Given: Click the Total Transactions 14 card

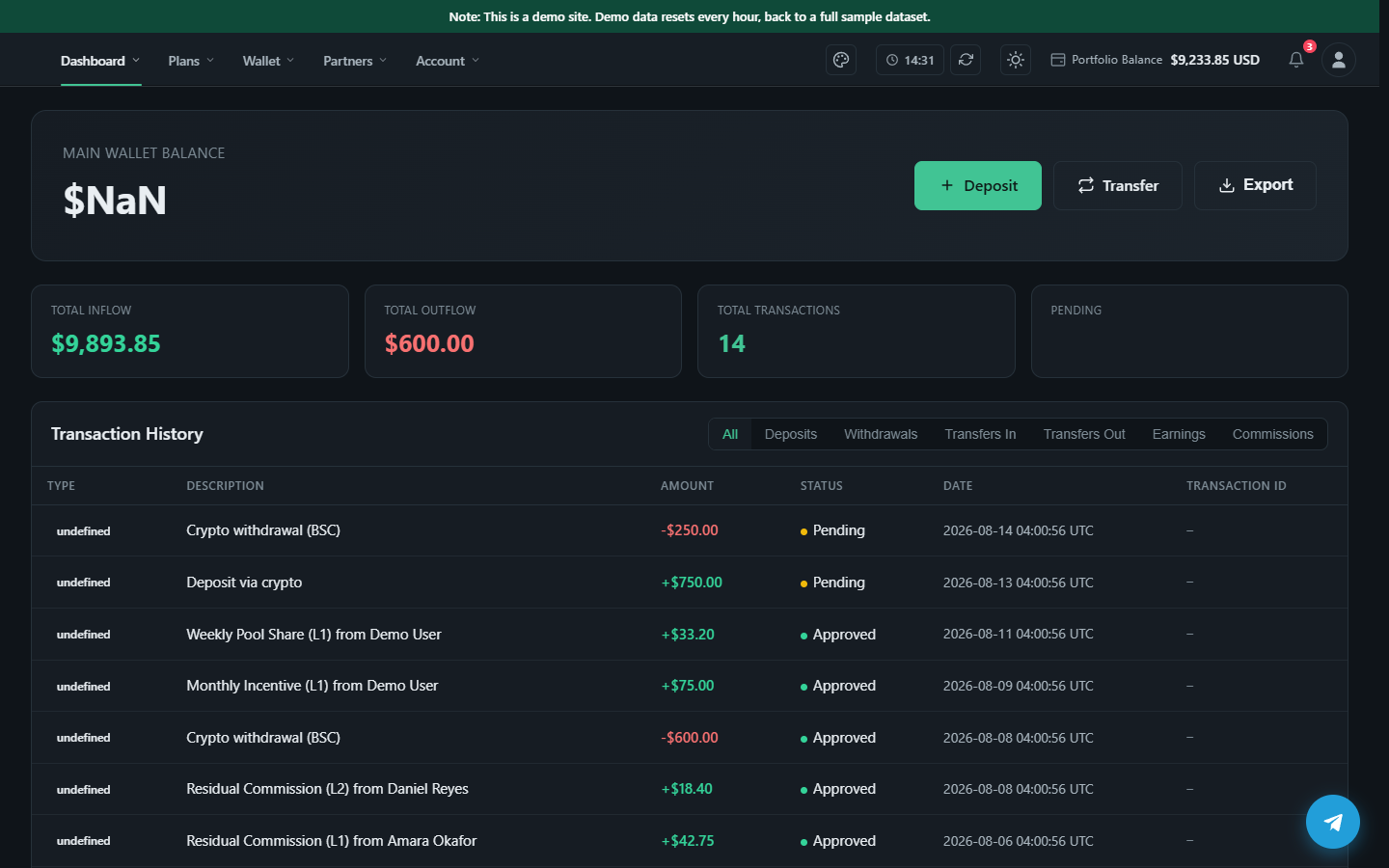Looking at the screenshot, I should point(857,331).
